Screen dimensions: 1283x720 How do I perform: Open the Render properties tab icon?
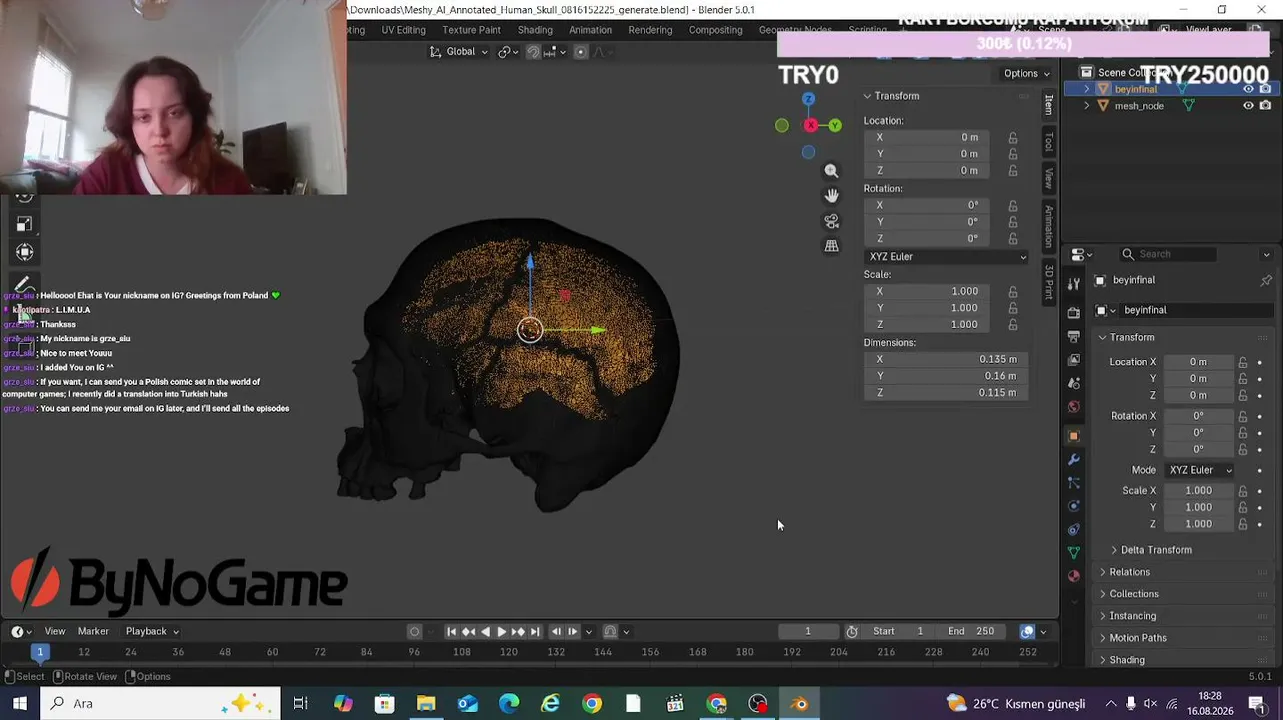1074,312
